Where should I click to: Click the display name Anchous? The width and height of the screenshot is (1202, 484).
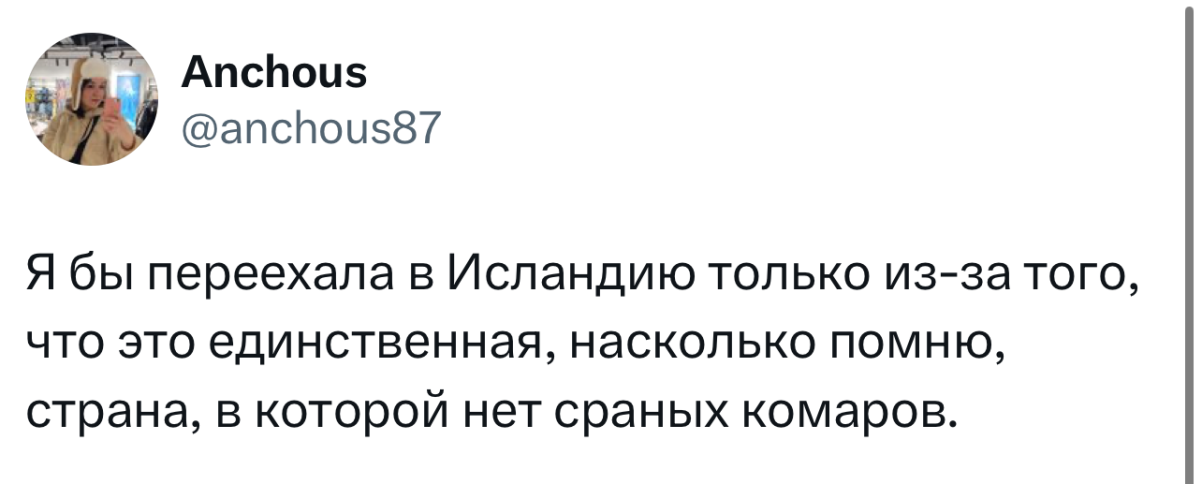pyautogui.click(x=276, y=72)
